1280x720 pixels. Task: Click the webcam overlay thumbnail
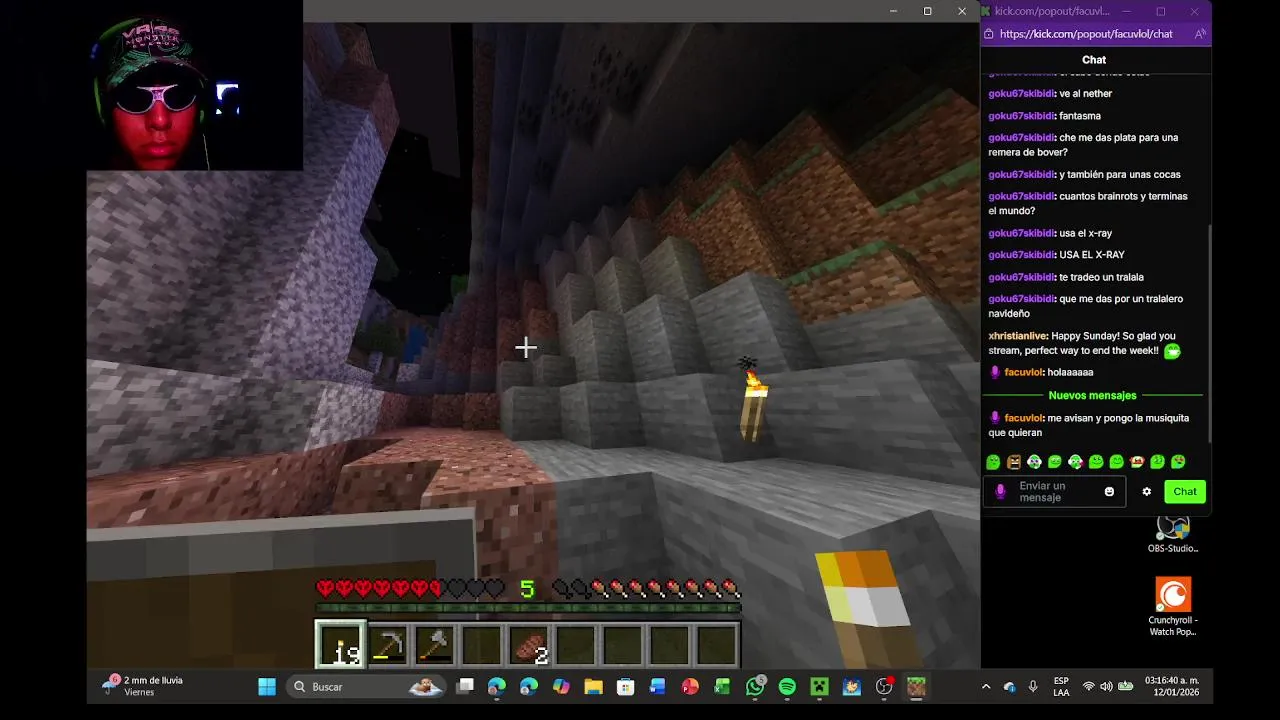point(194,85)
